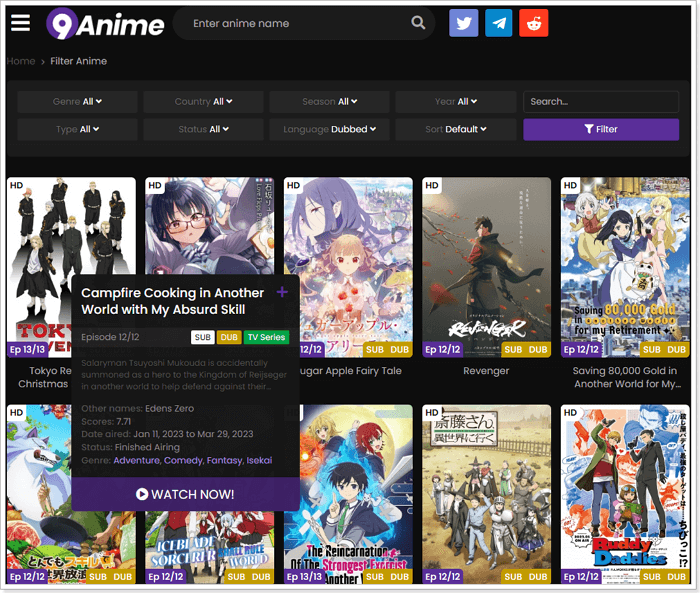Click the TV Series tag in the popup
Screen dimensions: 700x593
pyautogui.click(x=266, y=337)
